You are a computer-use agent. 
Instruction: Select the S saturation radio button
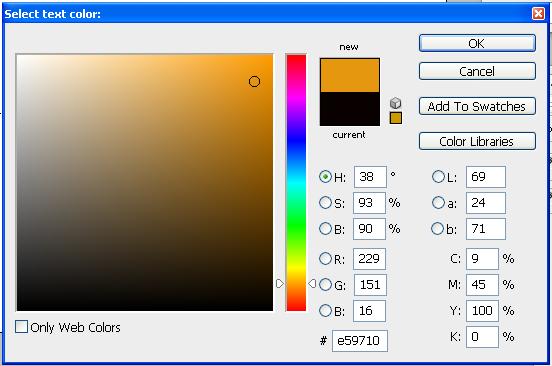pos(325,203)
